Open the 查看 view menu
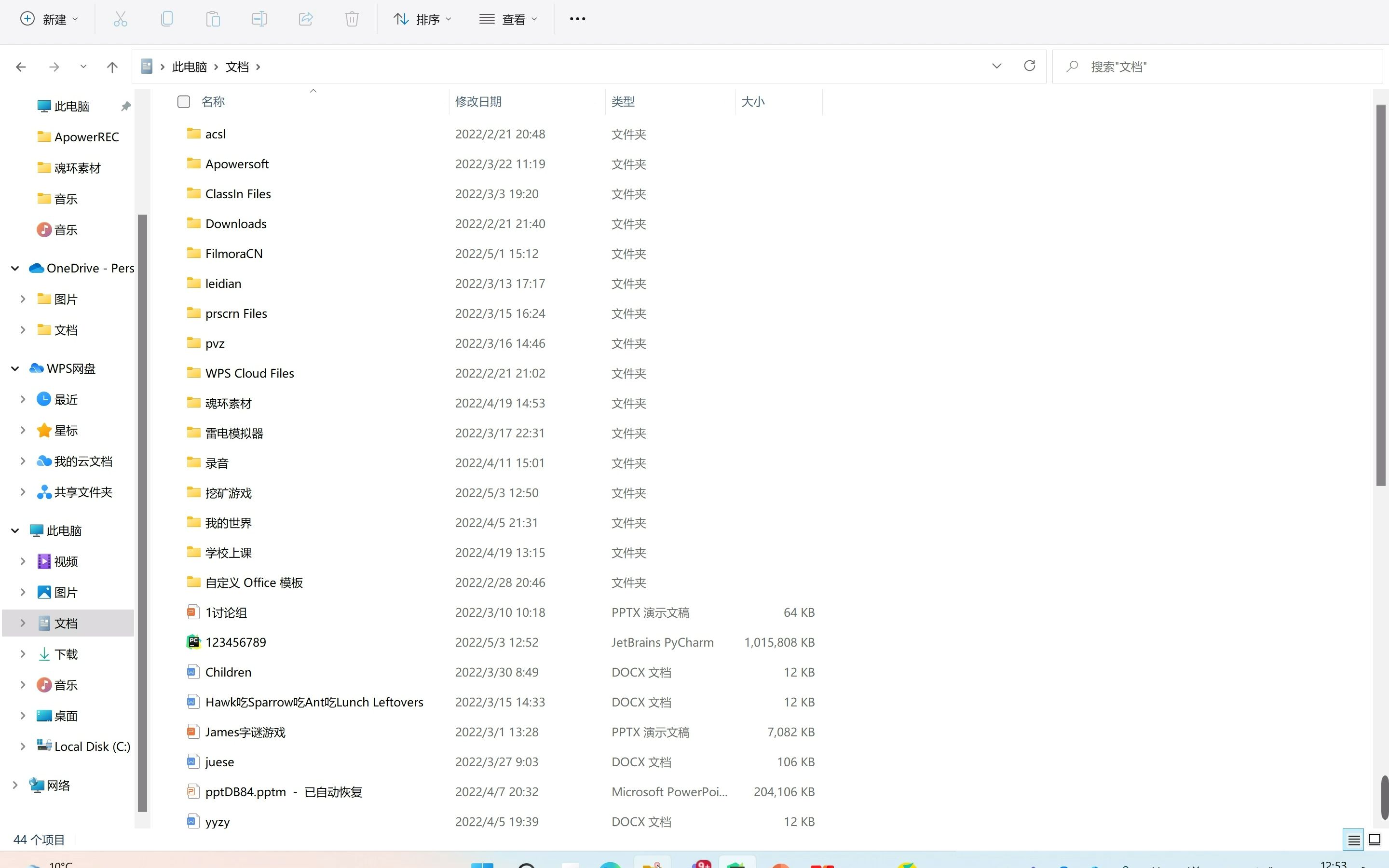This screenshot has width=1389, height=868. pos(508,19)
